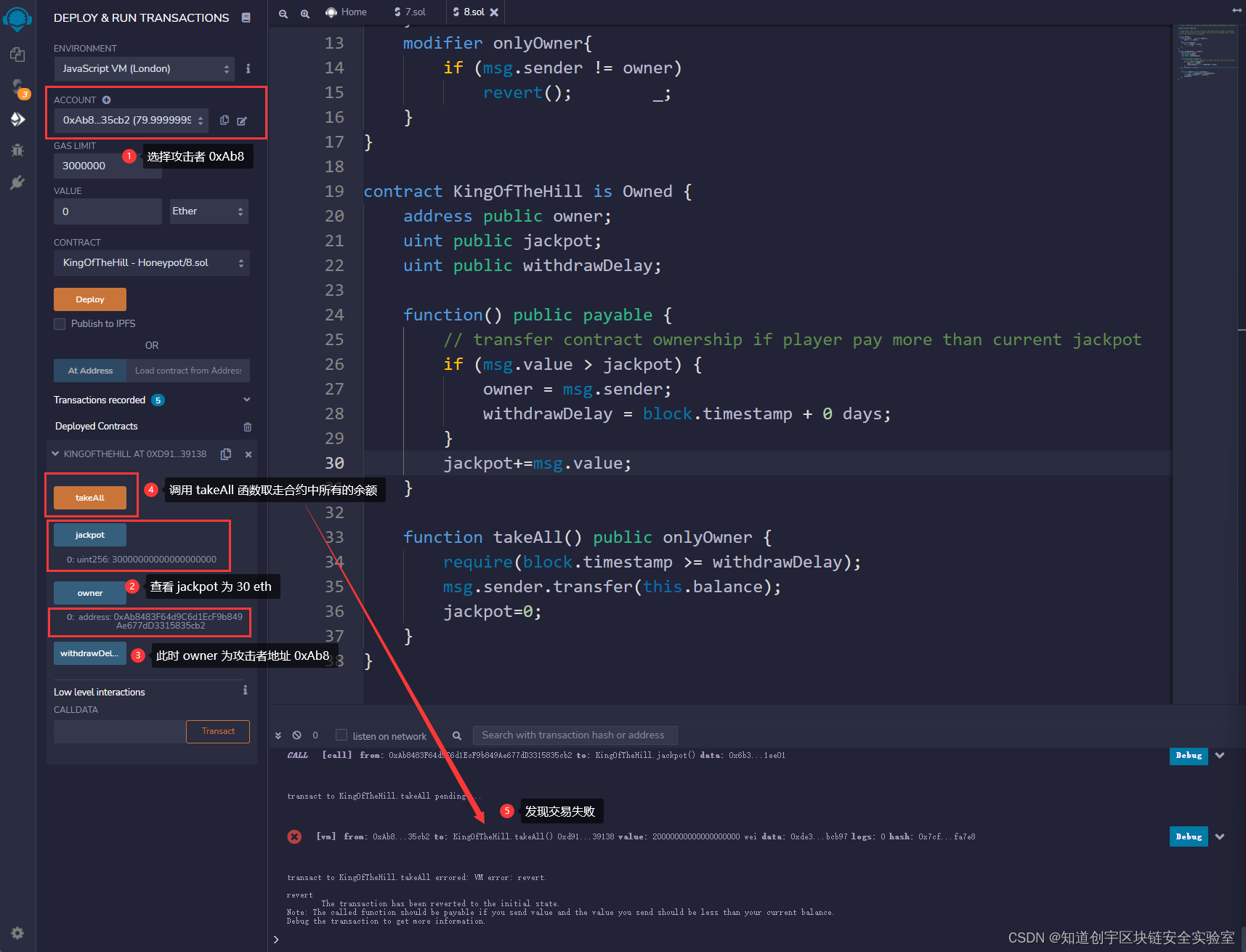Click the low level interactions info icon
Screen dimensions: 1246x952
tap(245, 690)
